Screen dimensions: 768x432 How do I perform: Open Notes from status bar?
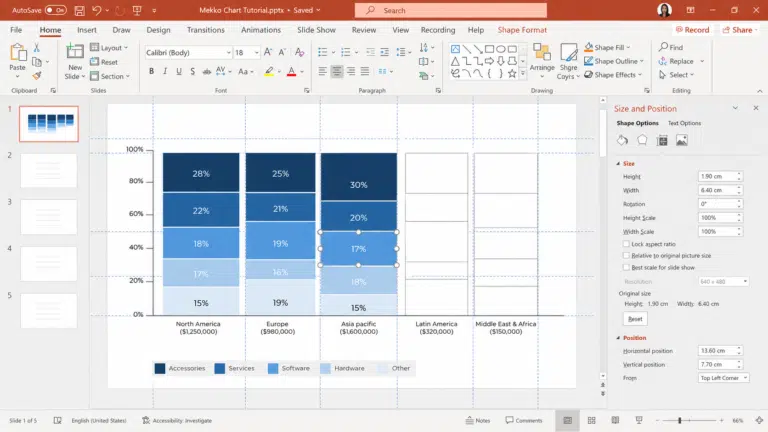click(x=478, y=420)
